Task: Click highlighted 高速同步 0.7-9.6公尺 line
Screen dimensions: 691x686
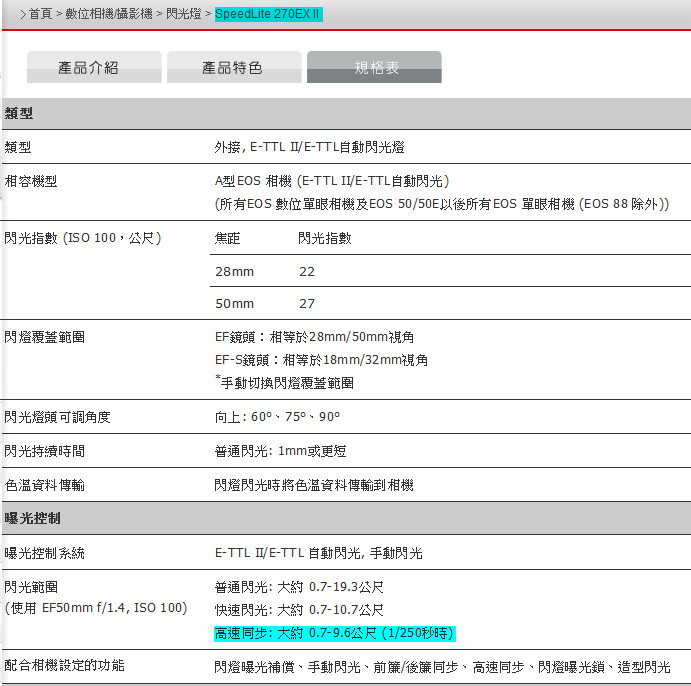Action: [334, 633]
